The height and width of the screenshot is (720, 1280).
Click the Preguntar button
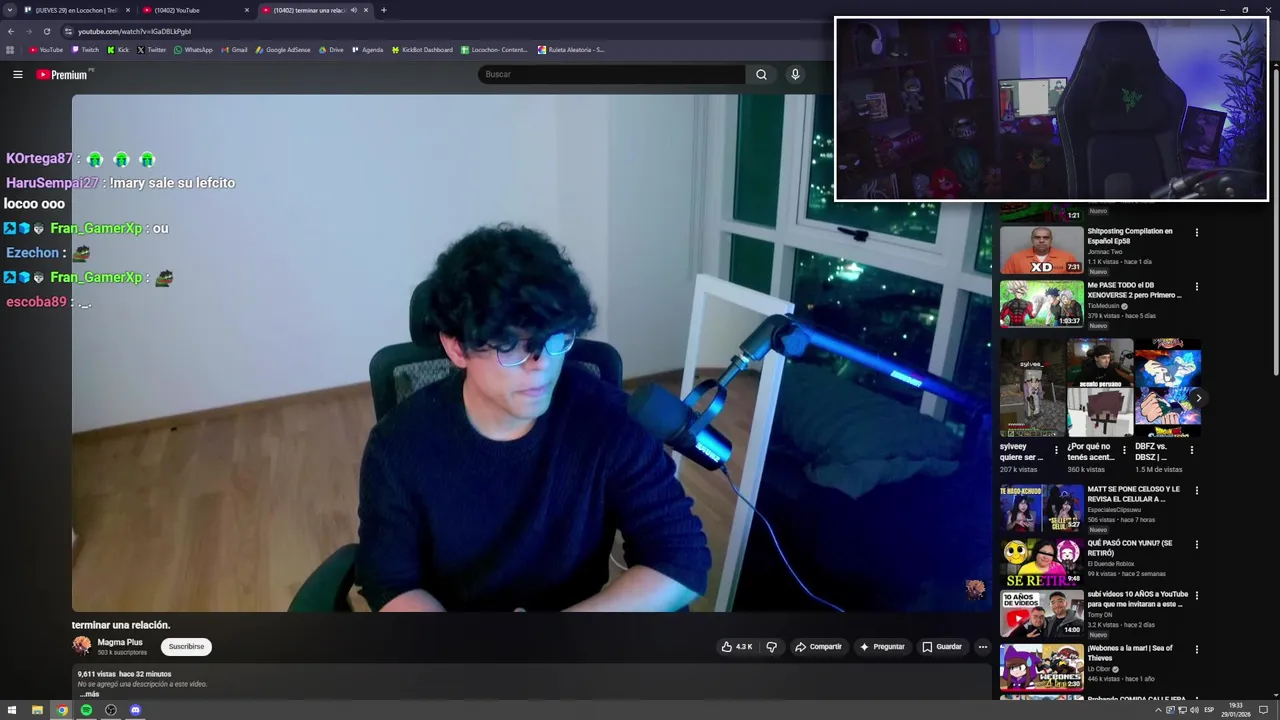(882, 647)
